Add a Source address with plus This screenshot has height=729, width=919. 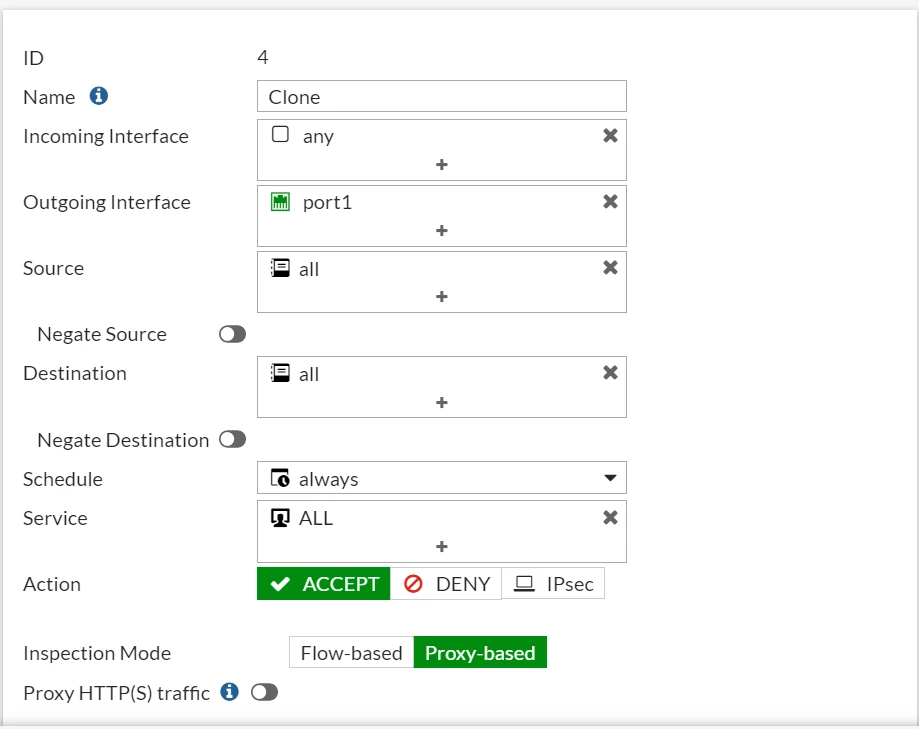point(442,297)
